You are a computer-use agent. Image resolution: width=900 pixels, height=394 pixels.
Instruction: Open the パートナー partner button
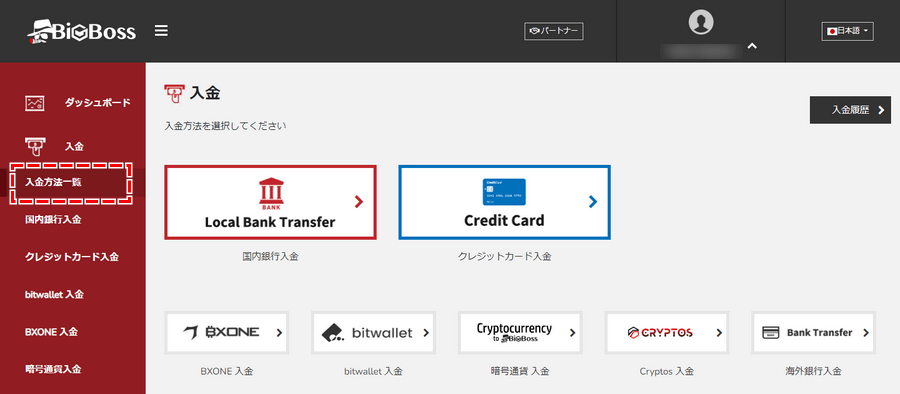pos(553,31)
